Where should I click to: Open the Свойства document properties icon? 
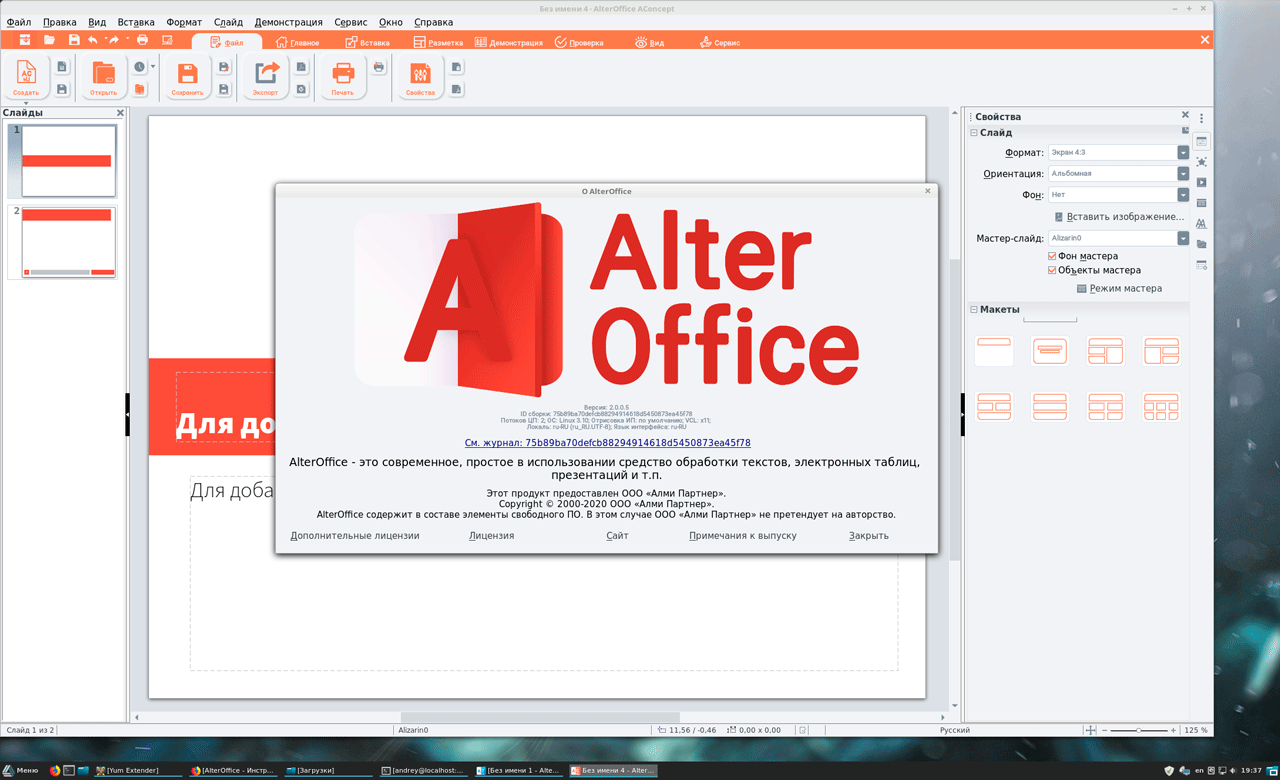coord(420,75)
